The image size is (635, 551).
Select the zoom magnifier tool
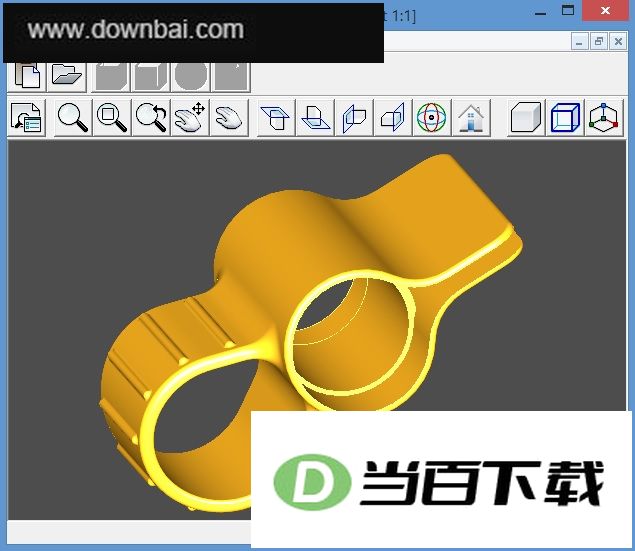72,118
